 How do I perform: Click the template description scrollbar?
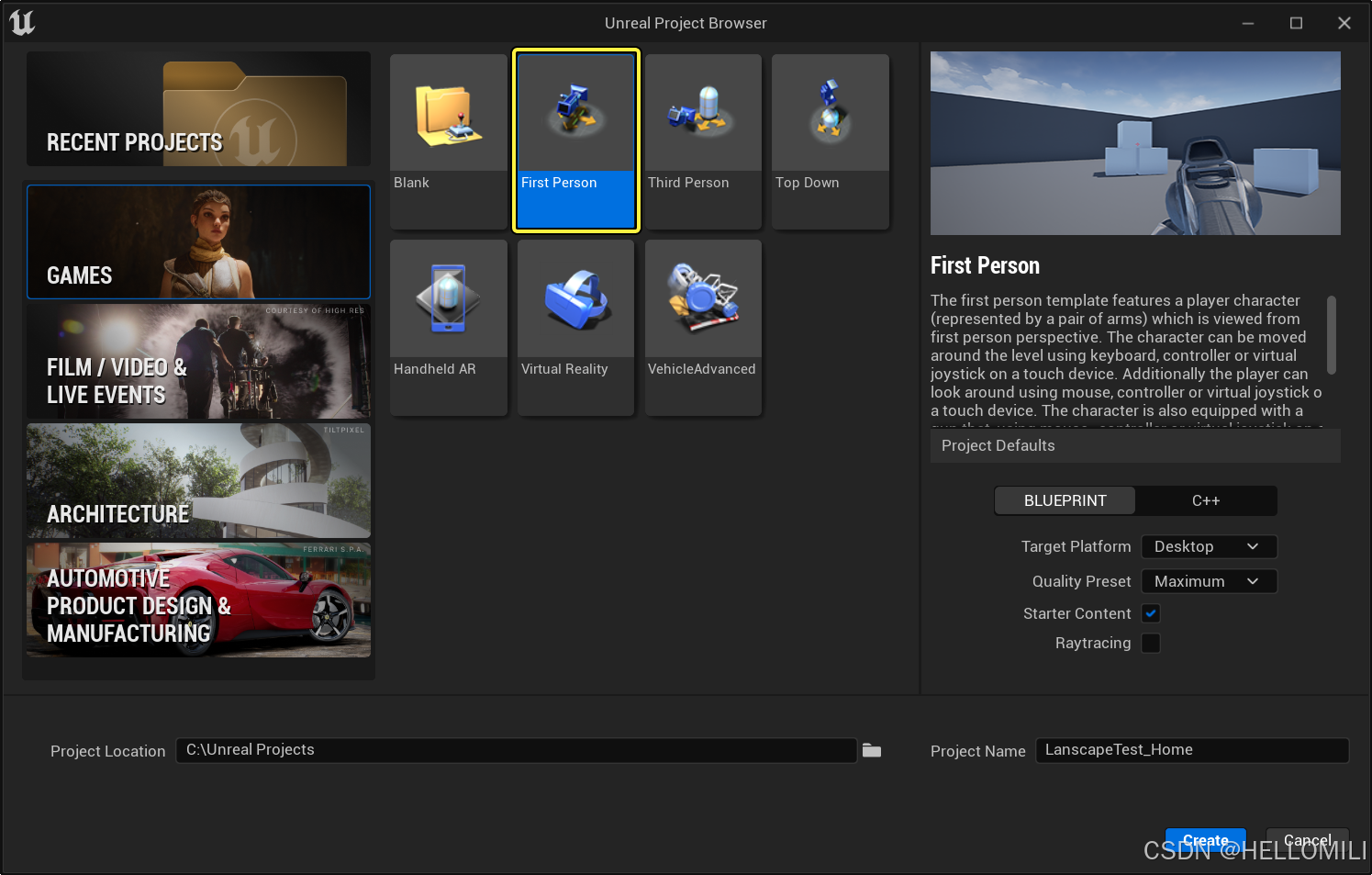1331,334
